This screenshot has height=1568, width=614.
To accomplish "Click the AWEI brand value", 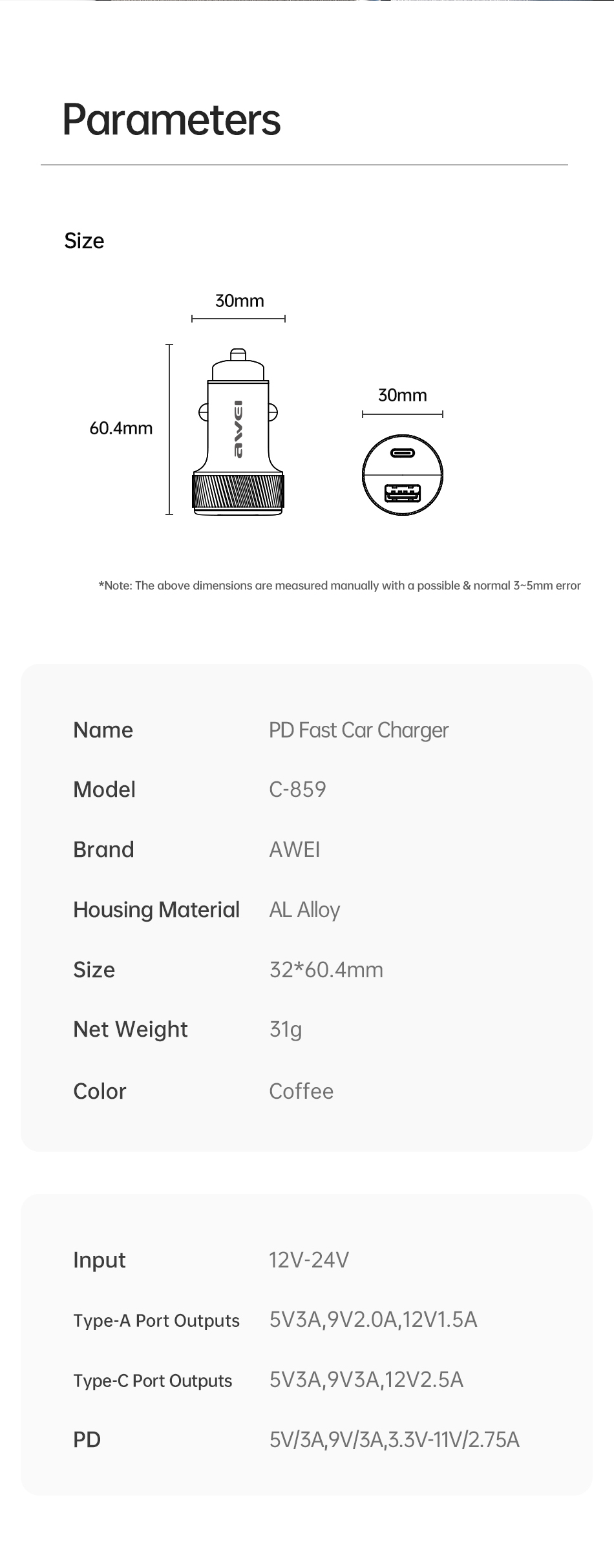I will (295, 849).
